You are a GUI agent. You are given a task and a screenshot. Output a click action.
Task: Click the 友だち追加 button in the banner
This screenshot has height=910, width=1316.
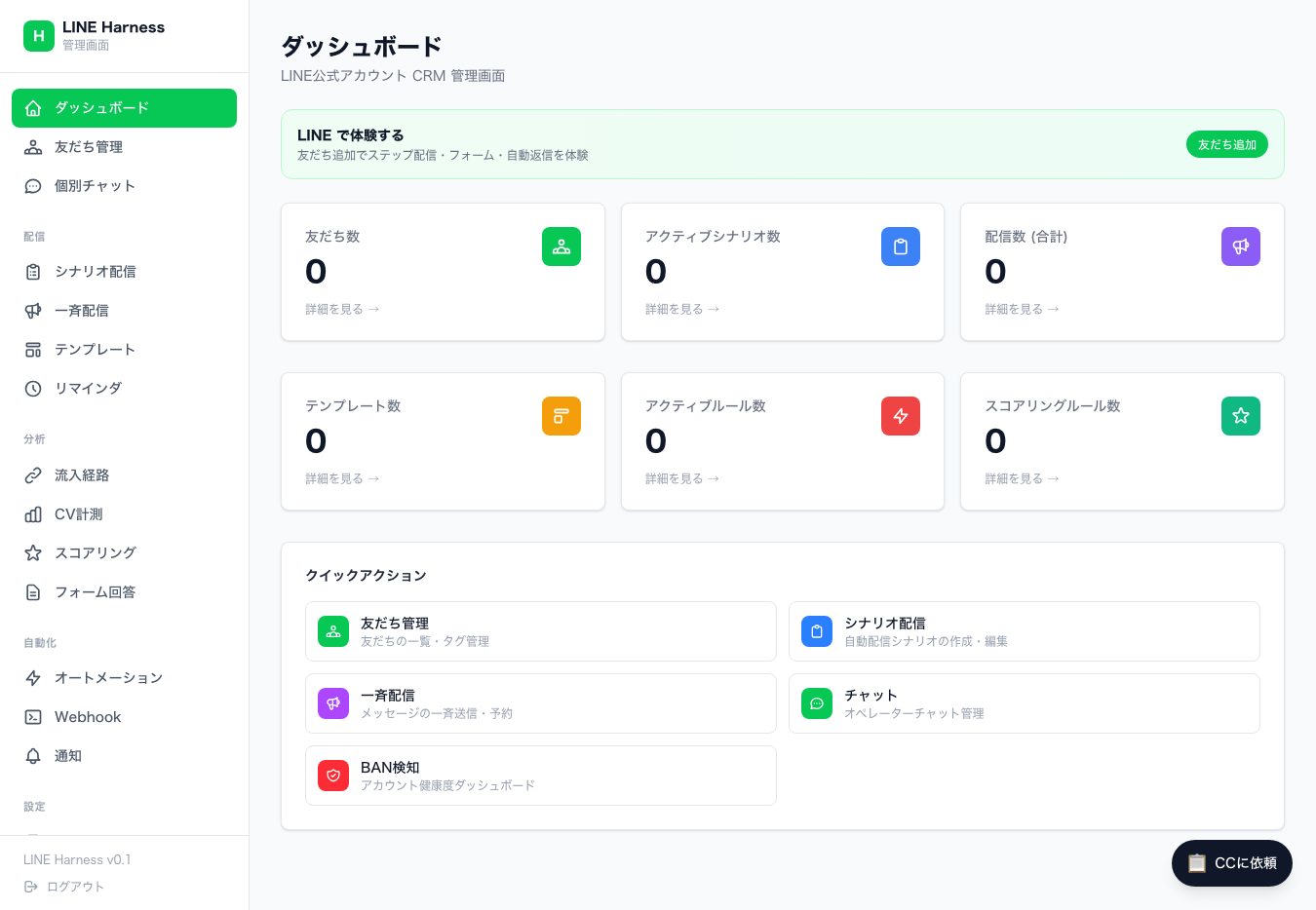pos(1226,143)
